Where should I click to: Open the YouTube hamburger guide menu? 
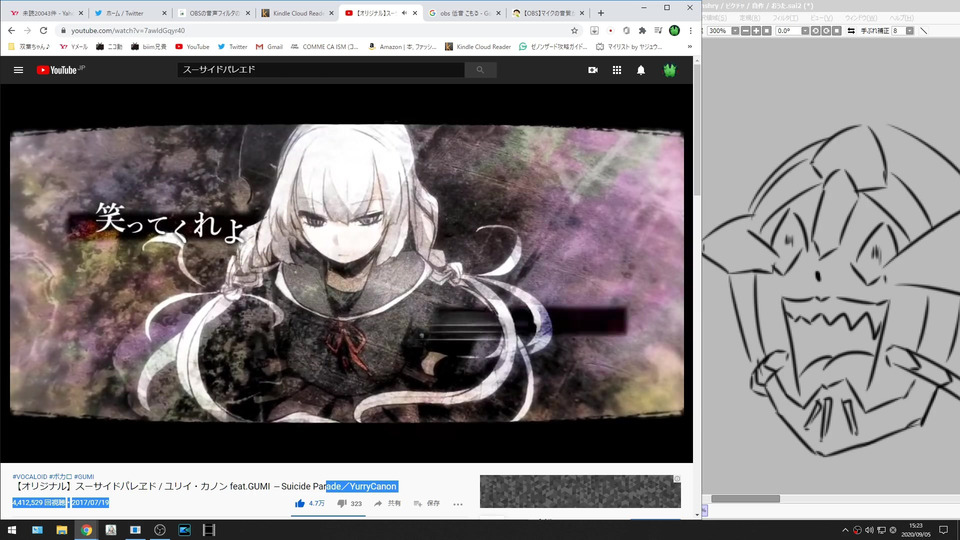pos(18,70)
